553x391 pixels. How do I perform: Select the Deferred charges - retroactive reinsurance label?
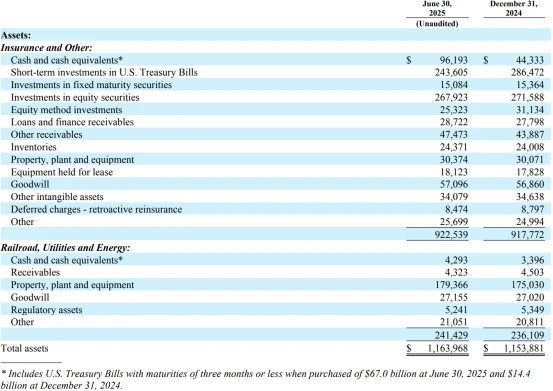pos(96,209)
